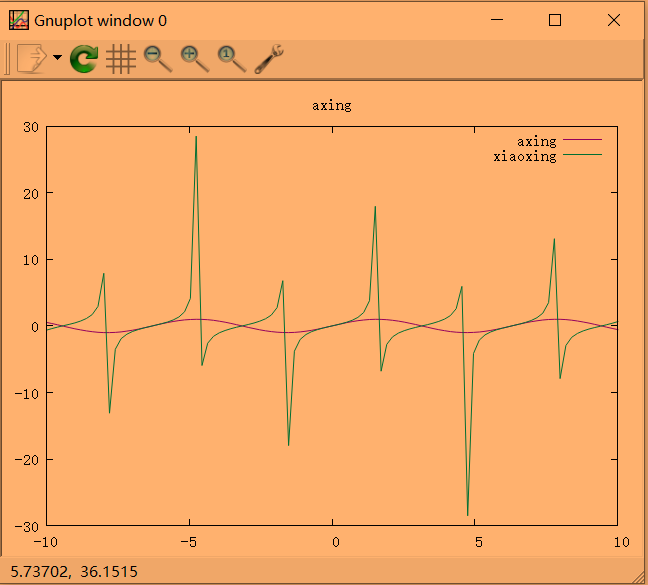Click the plot title axing
This screenshot has width=648, height=585.
pos(331,106)
